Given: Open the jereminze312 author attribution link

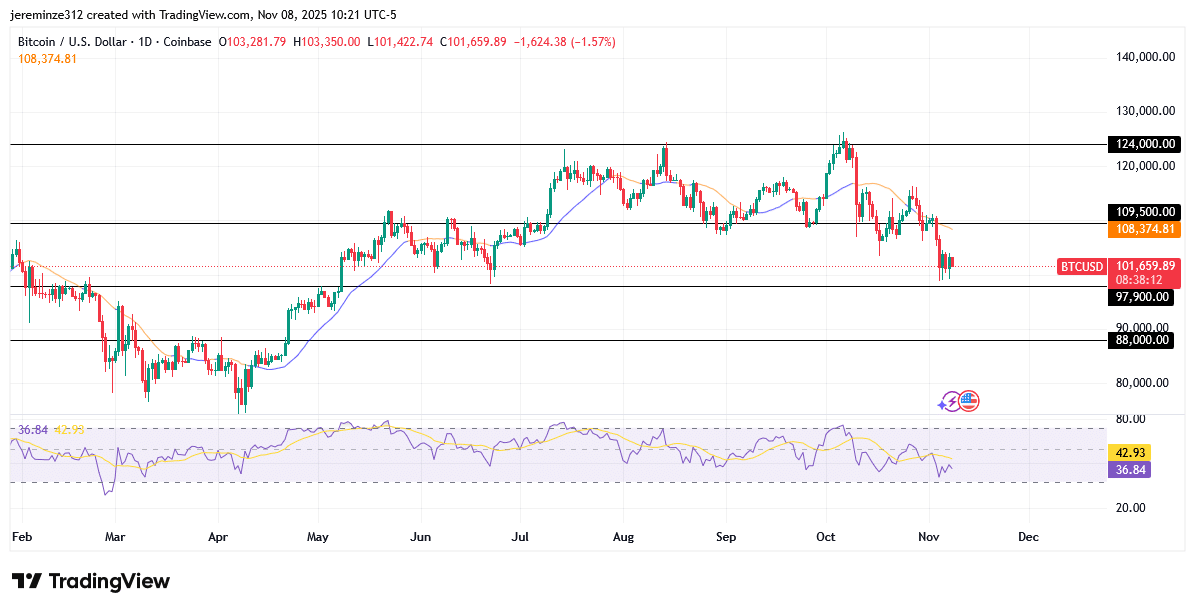Looking at the screenshot, I should click(x=45, y=14).
